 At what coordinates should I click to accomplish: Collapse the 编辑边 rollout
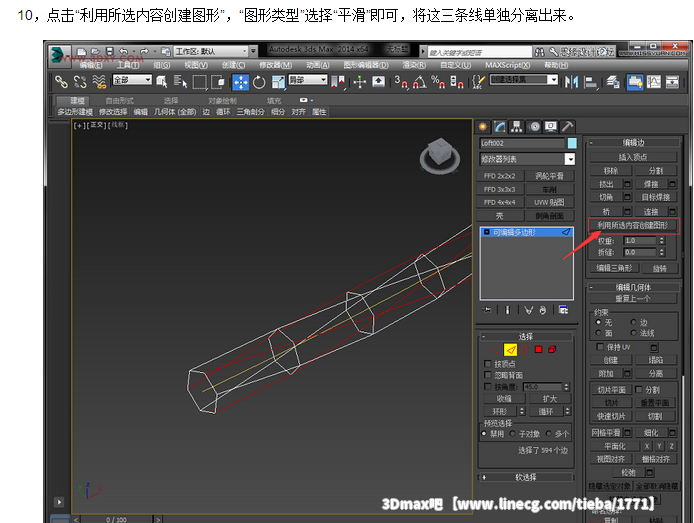(x=591, y=143)
